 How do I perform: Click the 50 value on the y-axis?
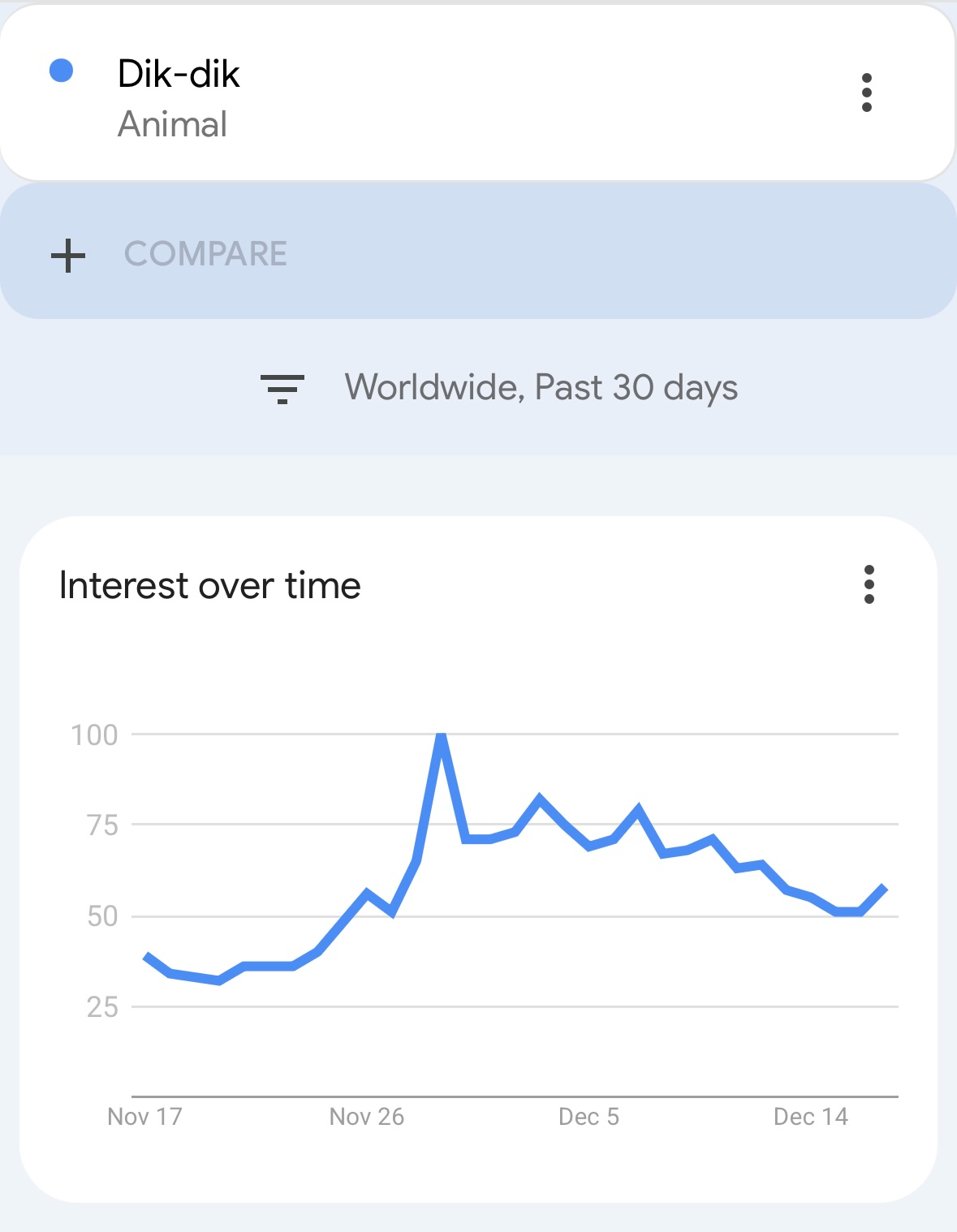[x=102, y=916]
